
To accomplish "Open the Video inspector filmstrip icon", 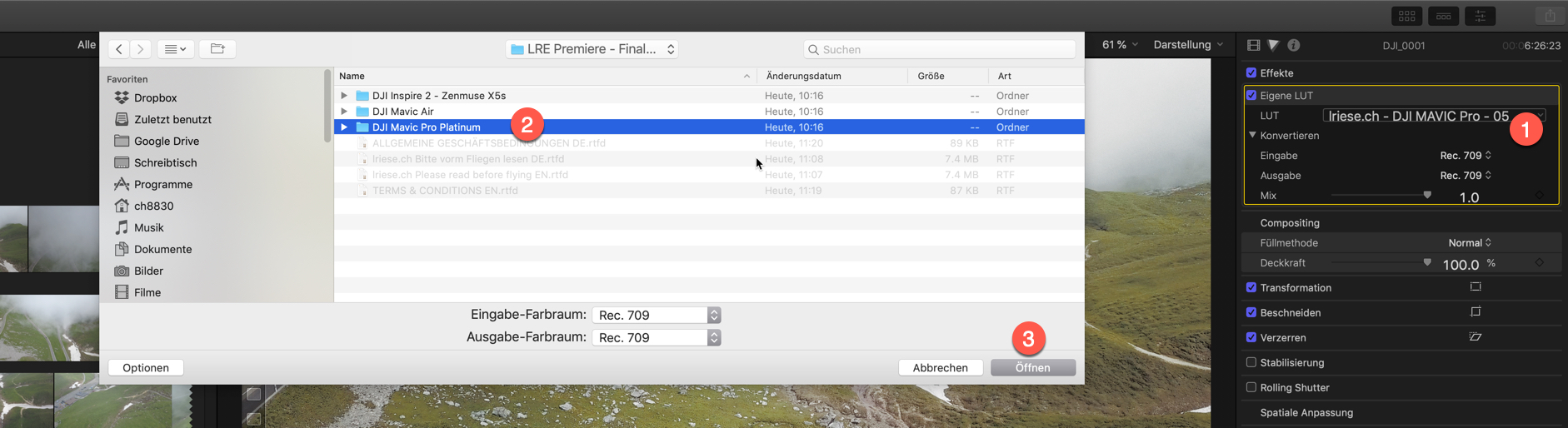I will (x=1253, y=45).
